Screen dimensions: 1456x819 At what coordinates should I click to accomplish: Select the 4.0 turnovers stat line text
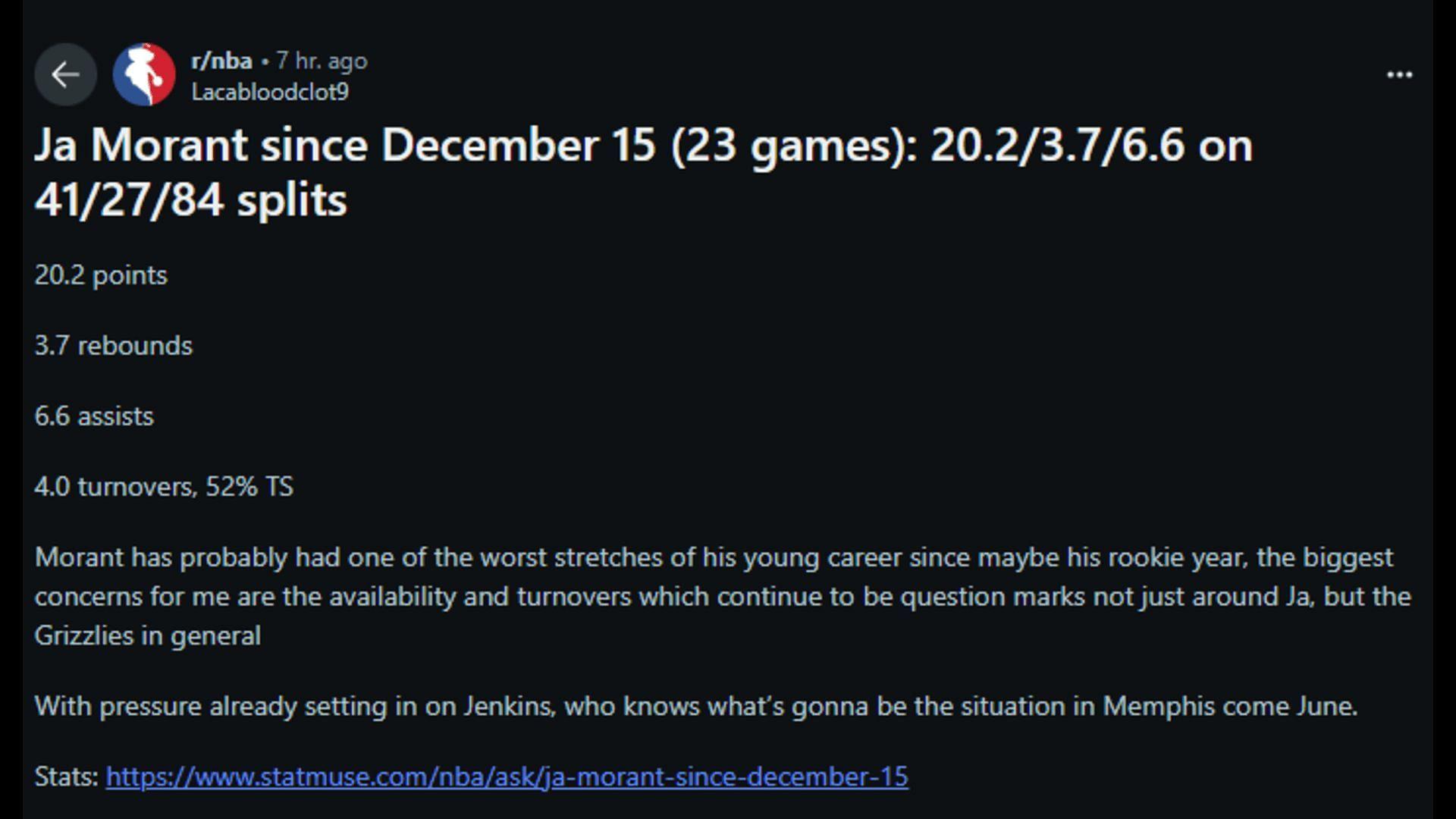[165, 486]
